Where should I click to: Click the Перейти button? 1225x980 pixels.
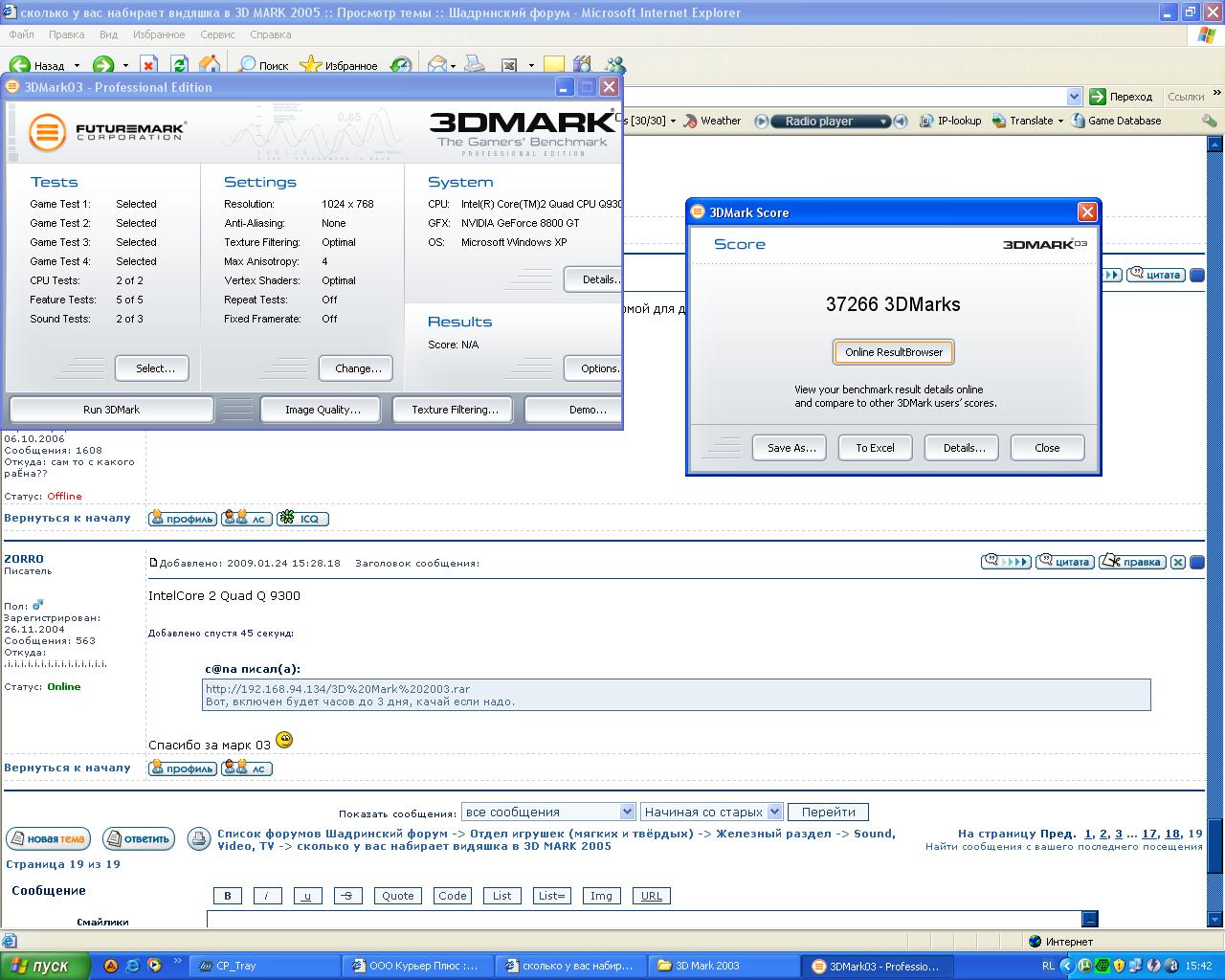(828, 812)
